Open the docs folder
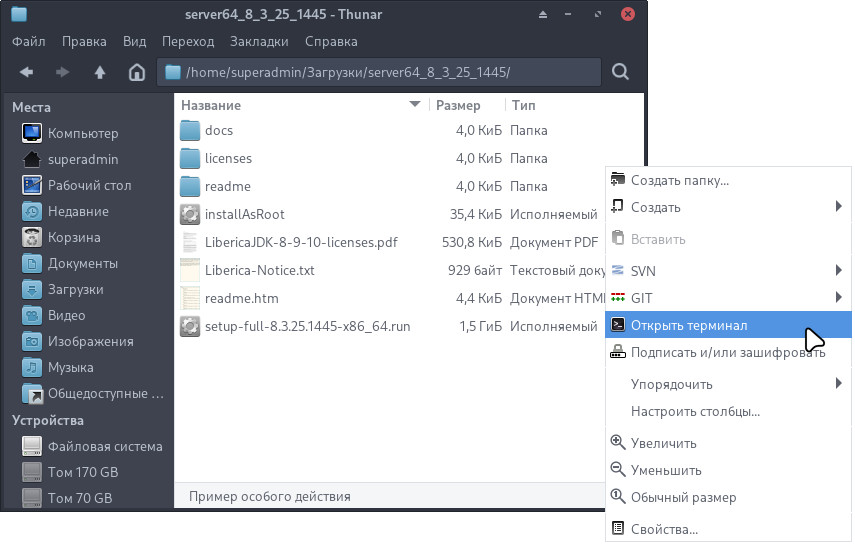This screenshot has width=855, height=546. pos(218,131)
